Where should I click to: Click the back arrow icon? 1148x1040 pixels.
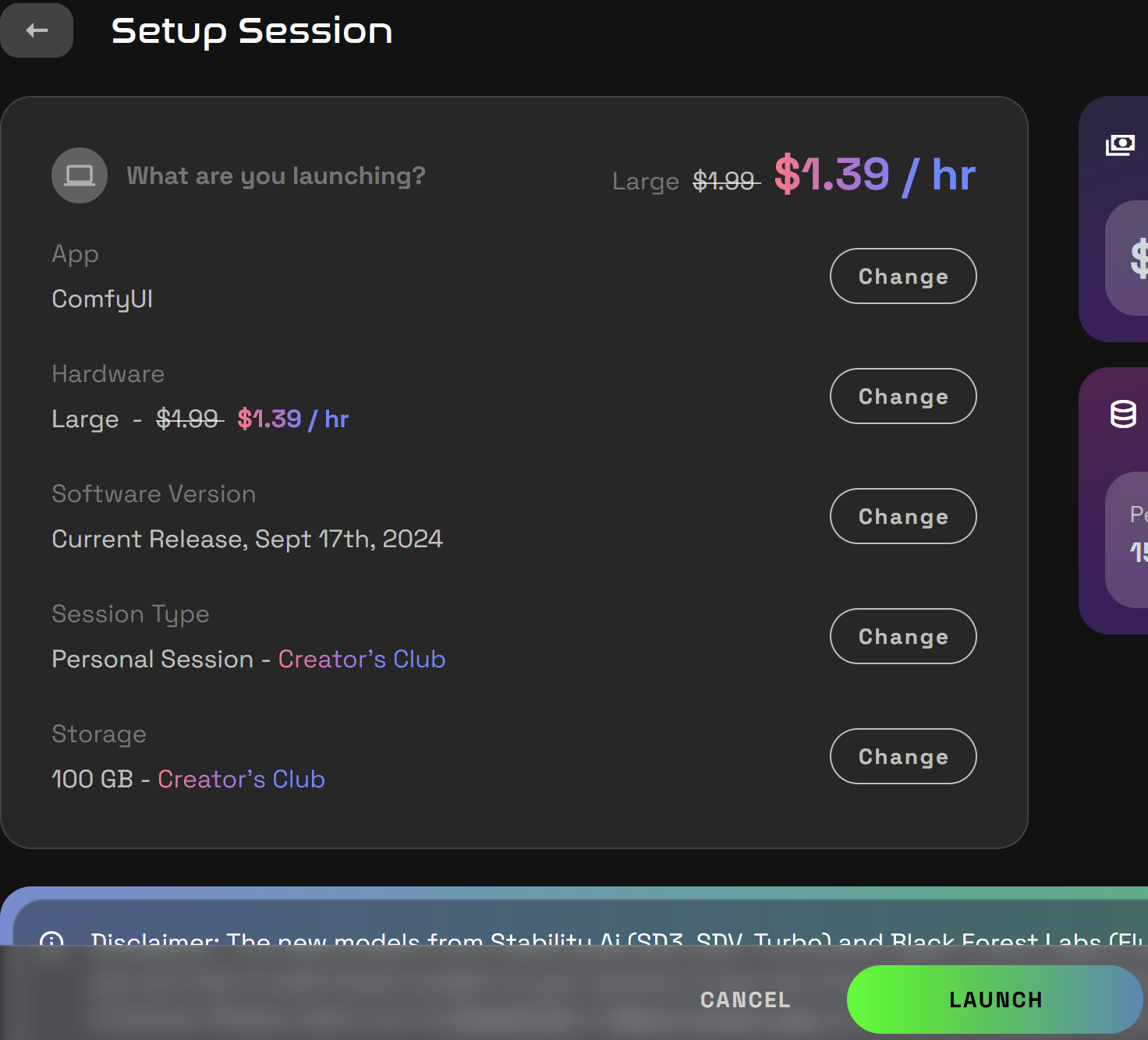pyautogui.click(x=36, y=30)
